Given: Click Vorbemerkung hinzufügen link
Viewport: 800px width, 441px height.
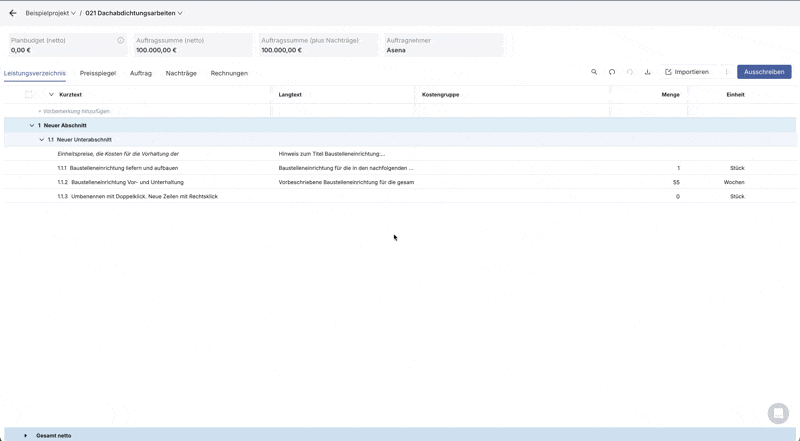Looking at the screenshot, I should [x=75, y=111].
